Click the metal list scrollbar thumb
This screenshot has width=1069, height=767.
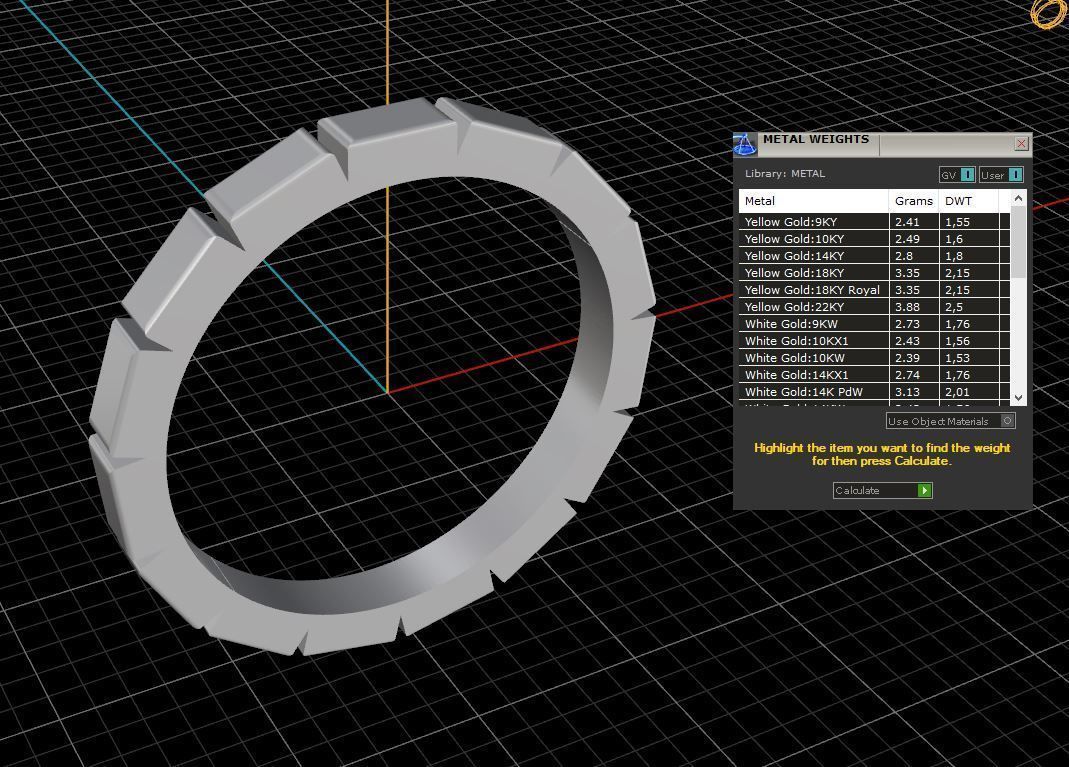[1018, 243]
